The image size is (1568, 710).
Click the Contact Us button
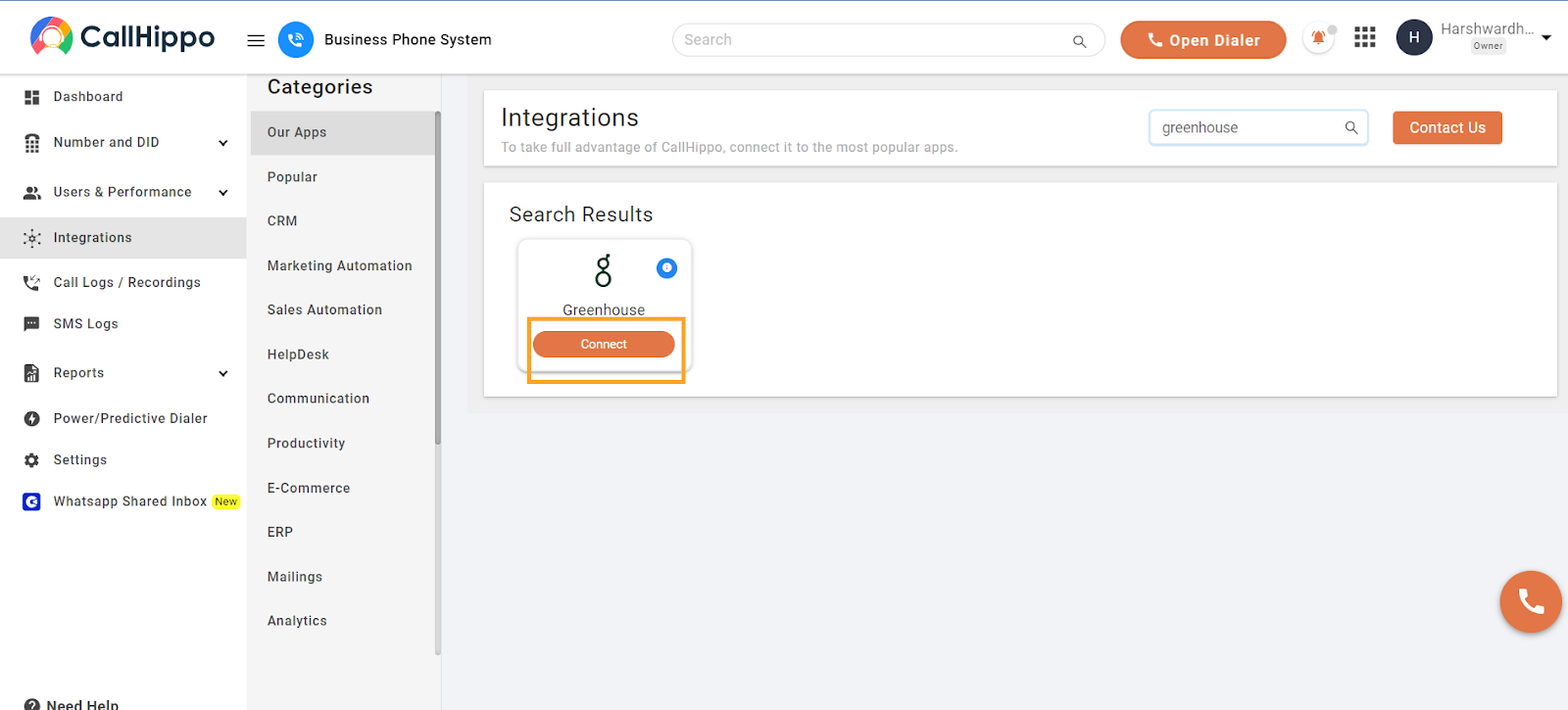[1447, 127]
